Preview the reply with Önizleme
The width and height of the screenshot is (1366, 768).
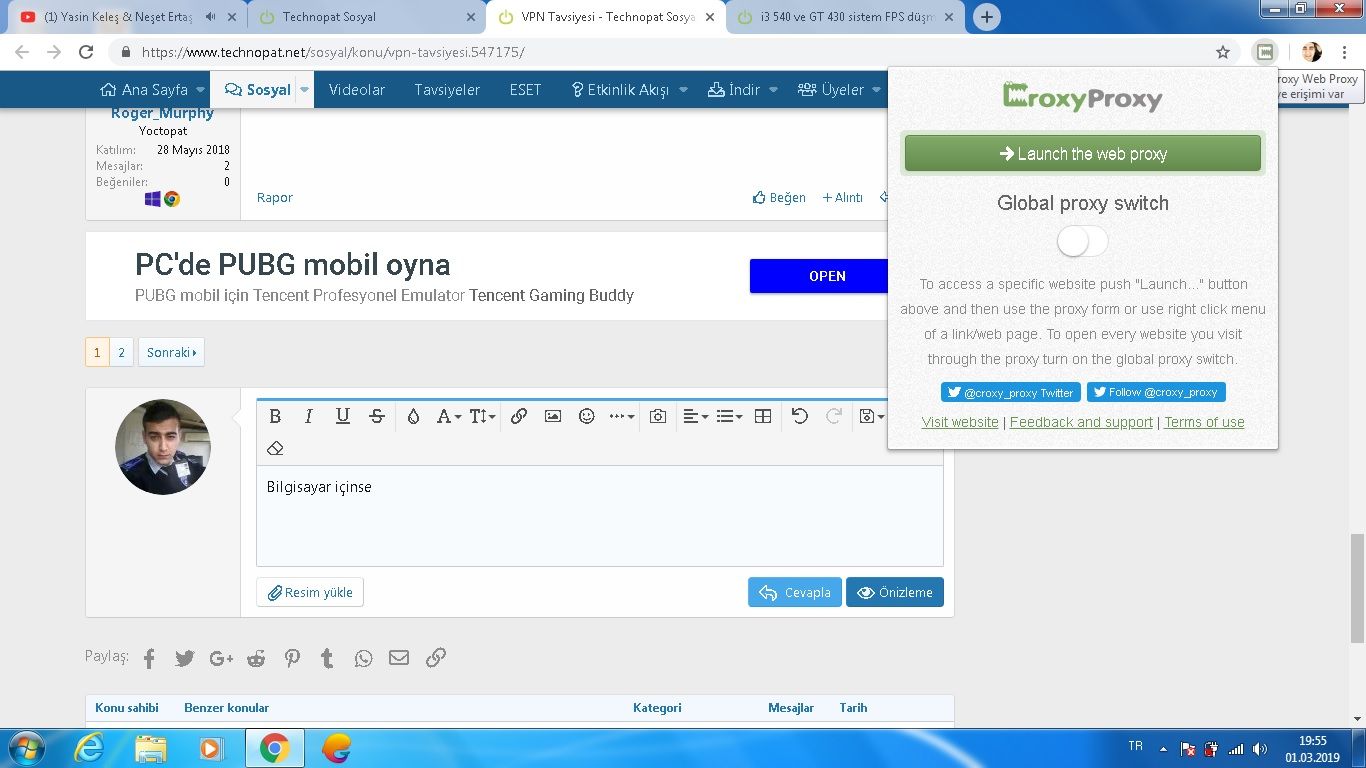point(895,592)
